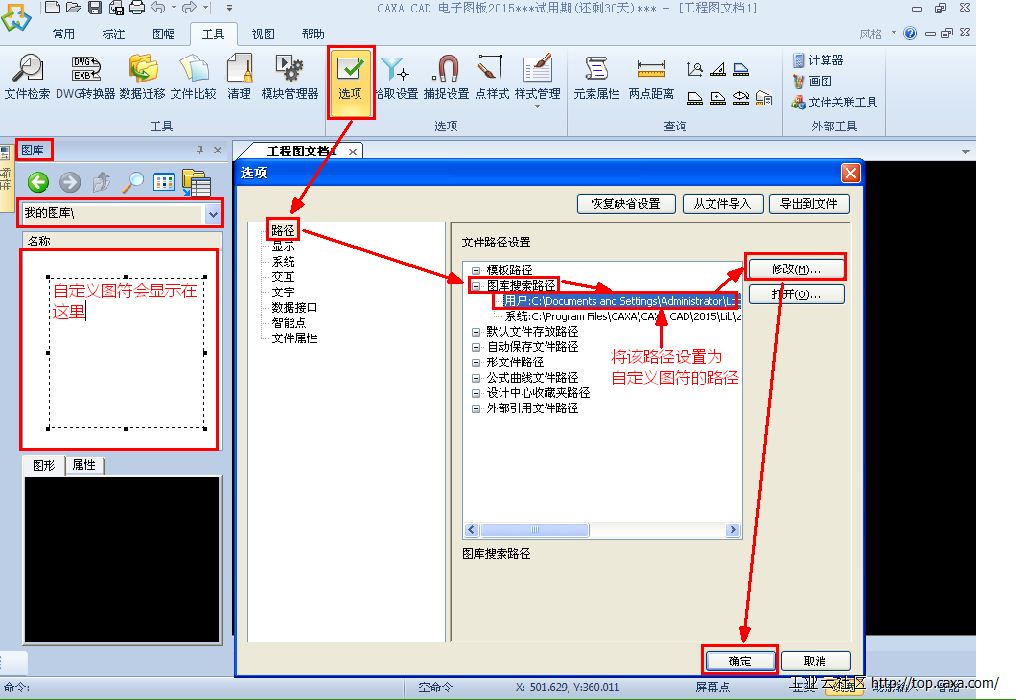Click the 修改(M)... button
This screenshot has height=700, width=1016.
796,268
